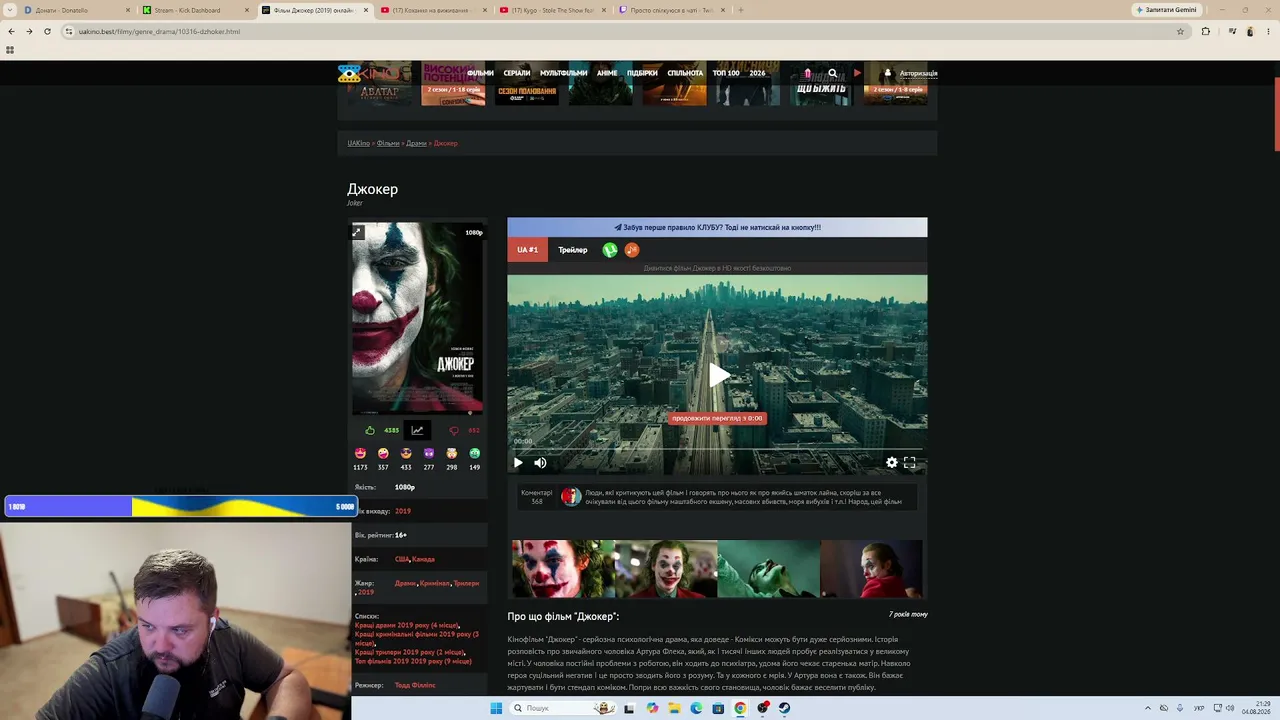
Task: Click the green torrent download icon
Action: pyautogui.click(x=610, y=250)
